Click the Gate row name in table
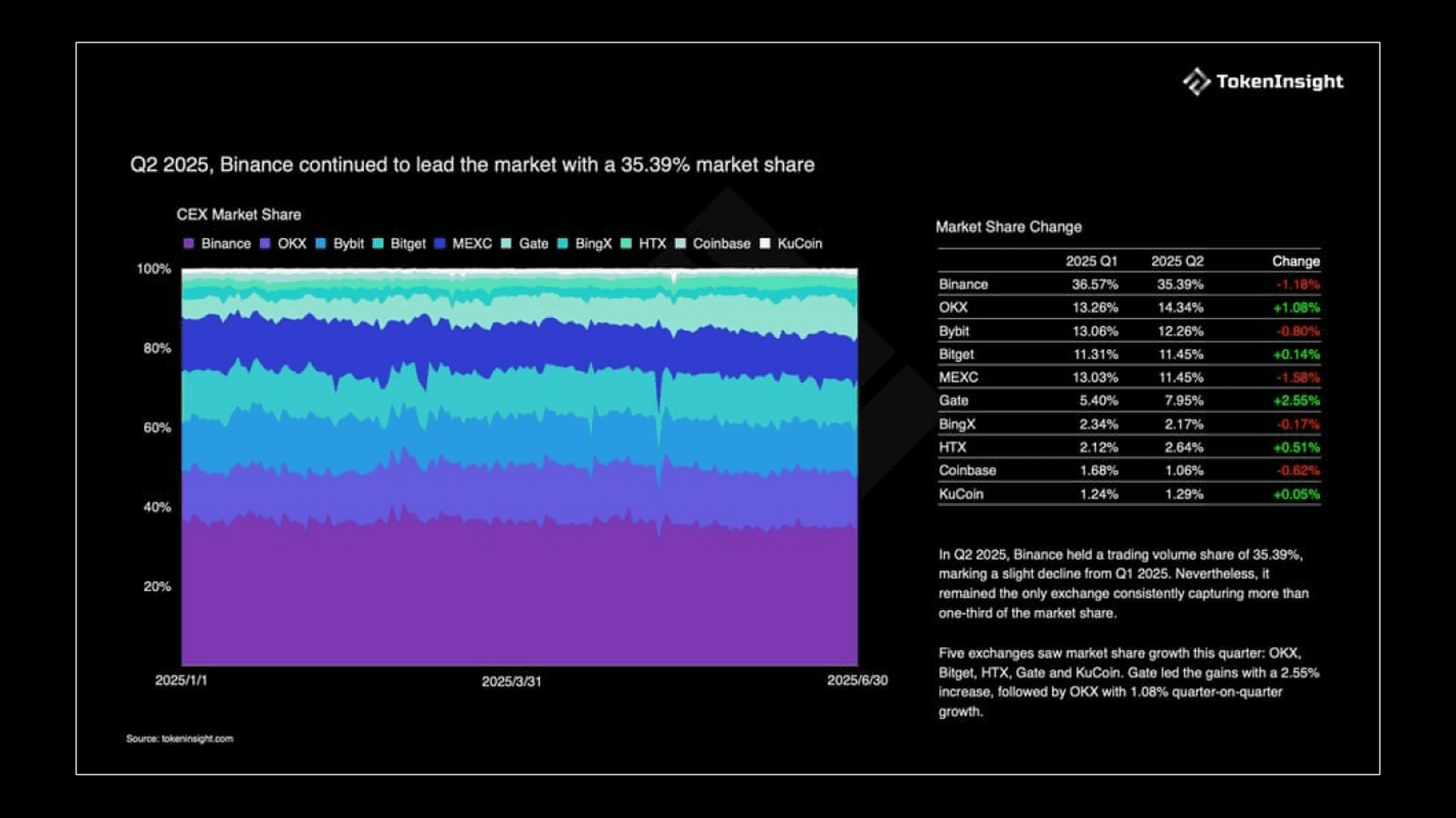The height and width of the screenshot is (818, 1456). [x=953, y=400]
